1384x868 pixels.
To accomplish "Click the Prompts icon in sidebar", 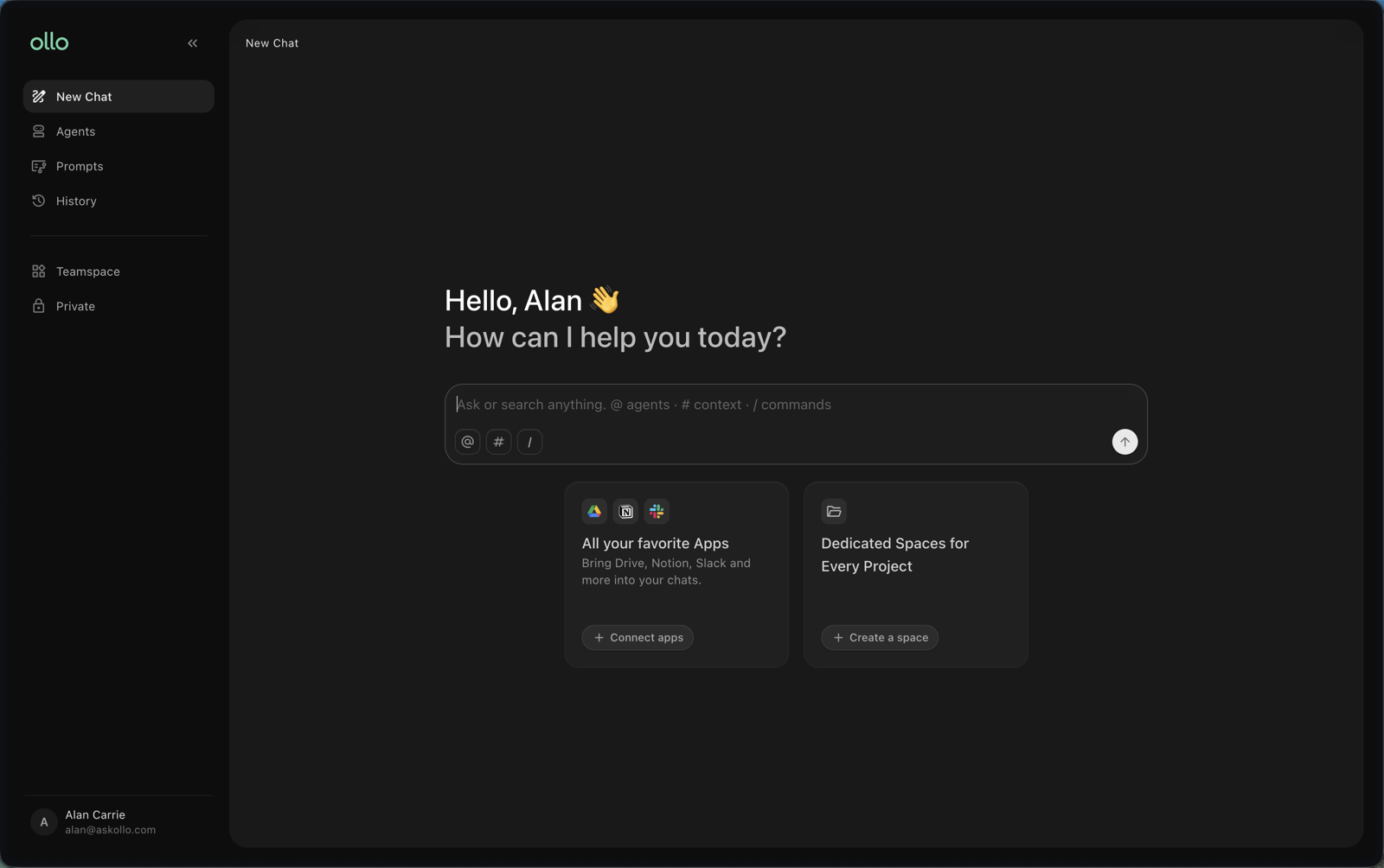I will [39, 166].
